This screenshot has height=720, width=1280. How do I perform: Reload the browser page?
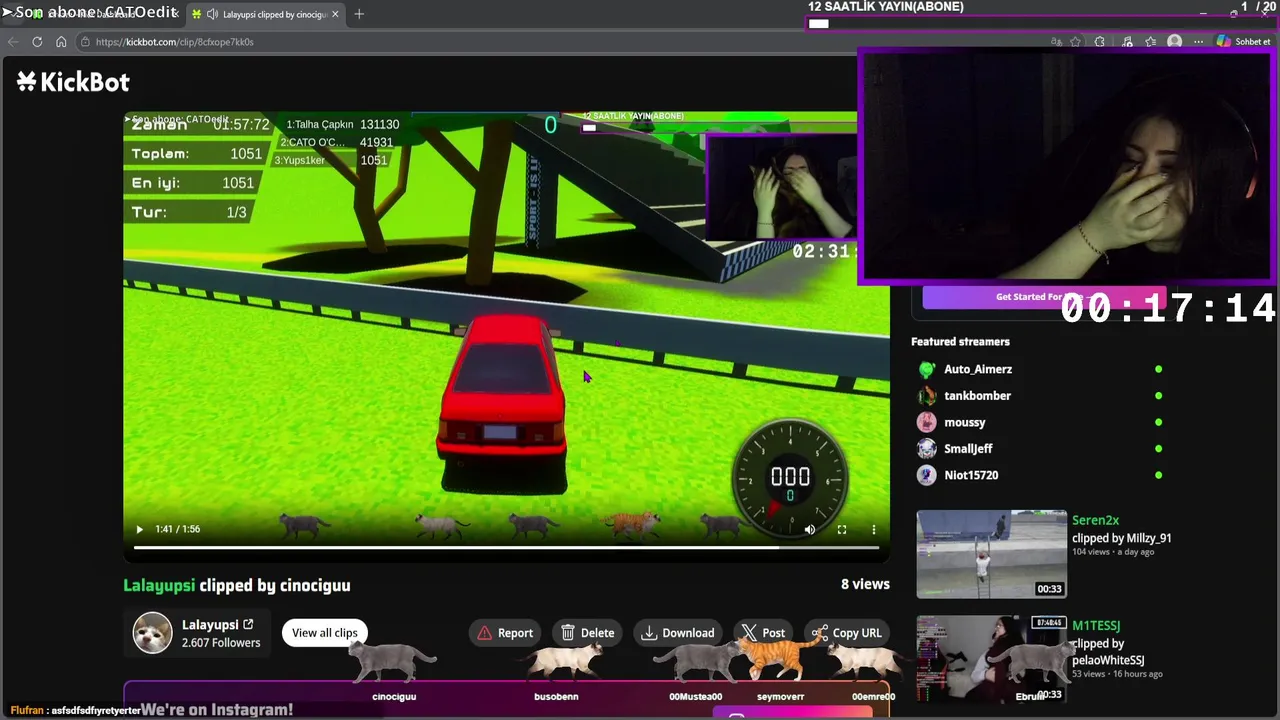tap(37, 42)
